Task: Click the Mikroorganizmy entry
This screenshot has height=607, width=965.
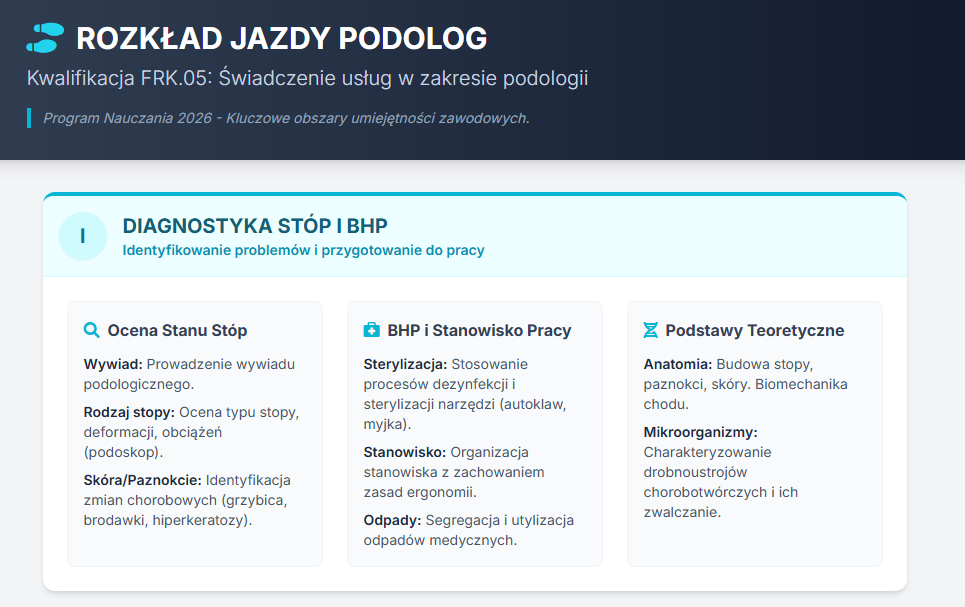Action: [x=720, y=472]
